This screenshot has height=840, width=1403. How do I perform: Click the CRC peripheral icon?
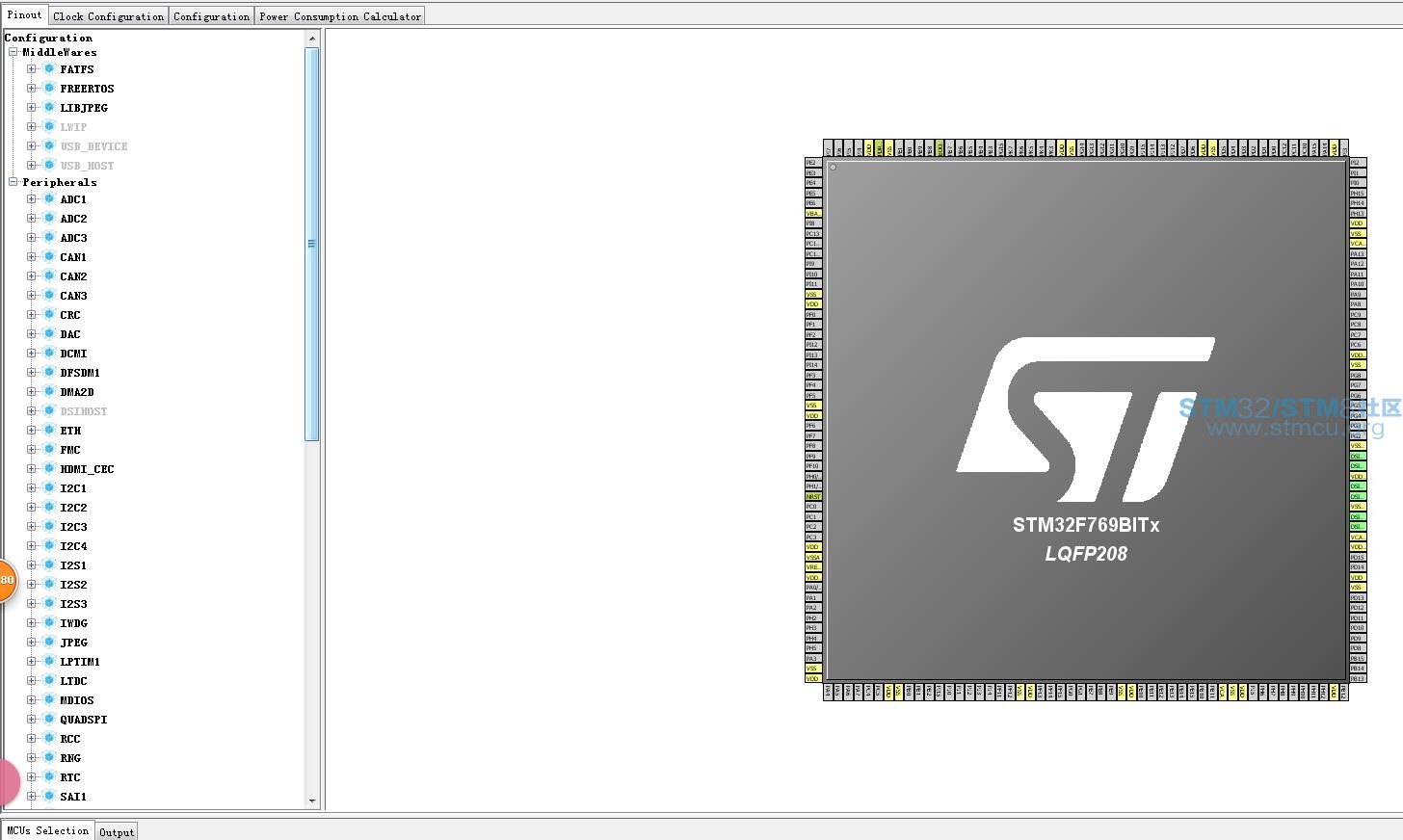pos(49,315)
